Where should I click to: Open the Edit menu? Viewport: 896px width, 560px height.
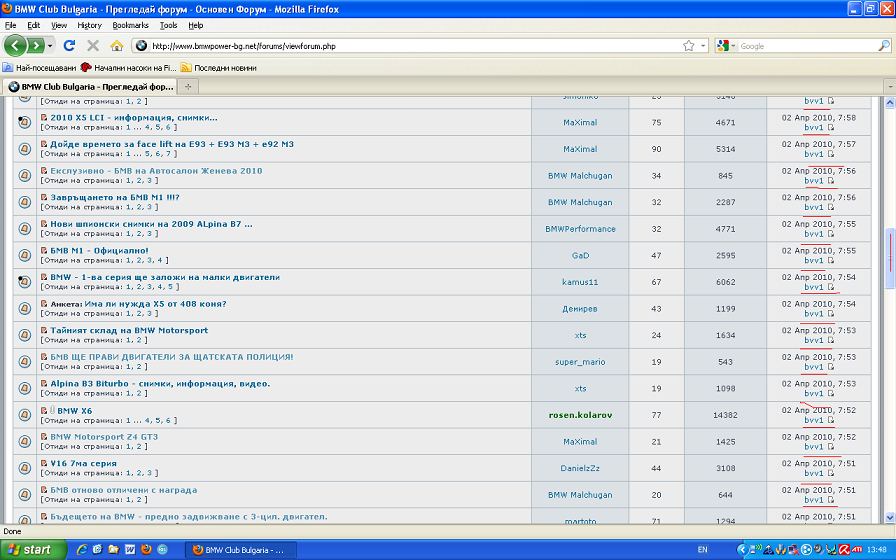(34, 25)
